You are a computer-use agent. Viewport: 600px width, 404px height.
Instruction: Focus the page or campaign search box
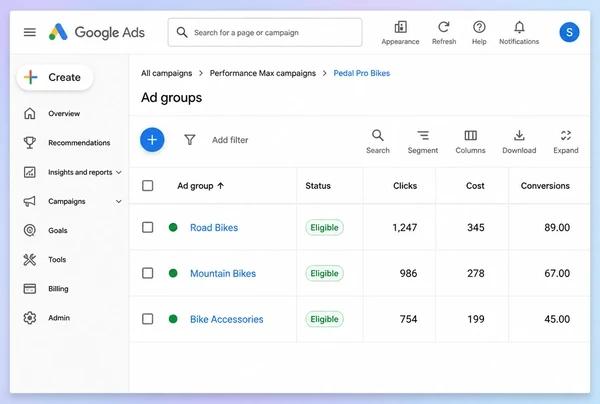tap(265, 33)
